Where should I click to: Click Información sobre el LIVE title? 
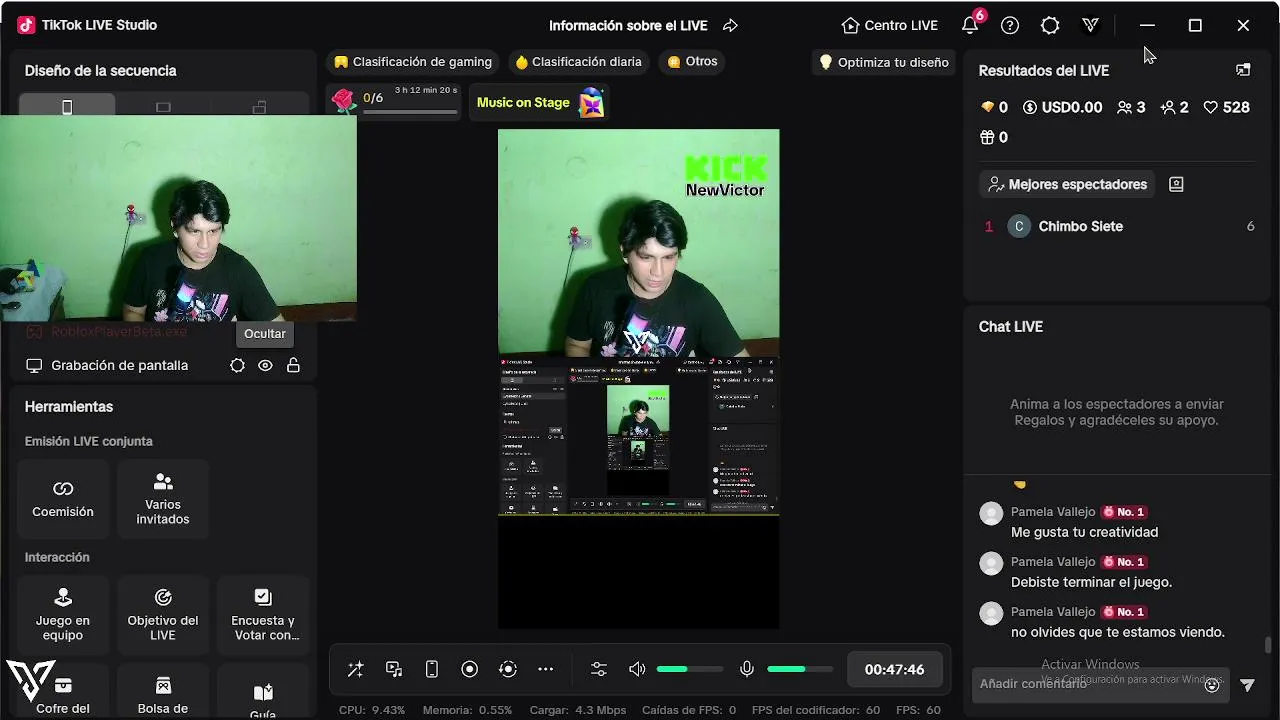point(629,25)
